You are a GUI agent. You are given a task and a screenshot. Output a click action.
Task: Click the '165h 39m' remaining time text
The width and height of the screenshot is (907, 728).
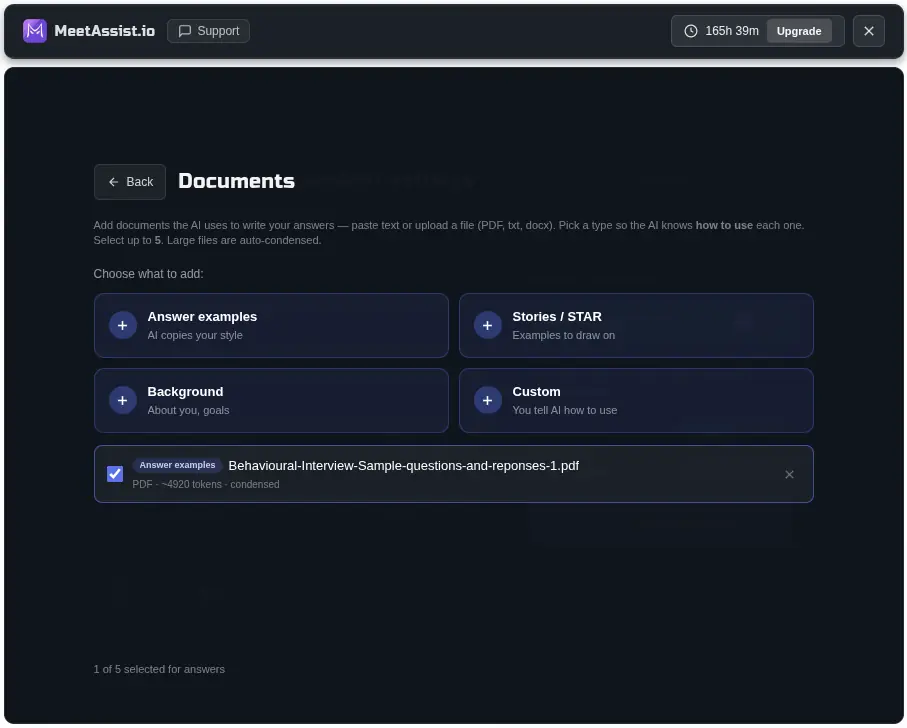point(732,31)
